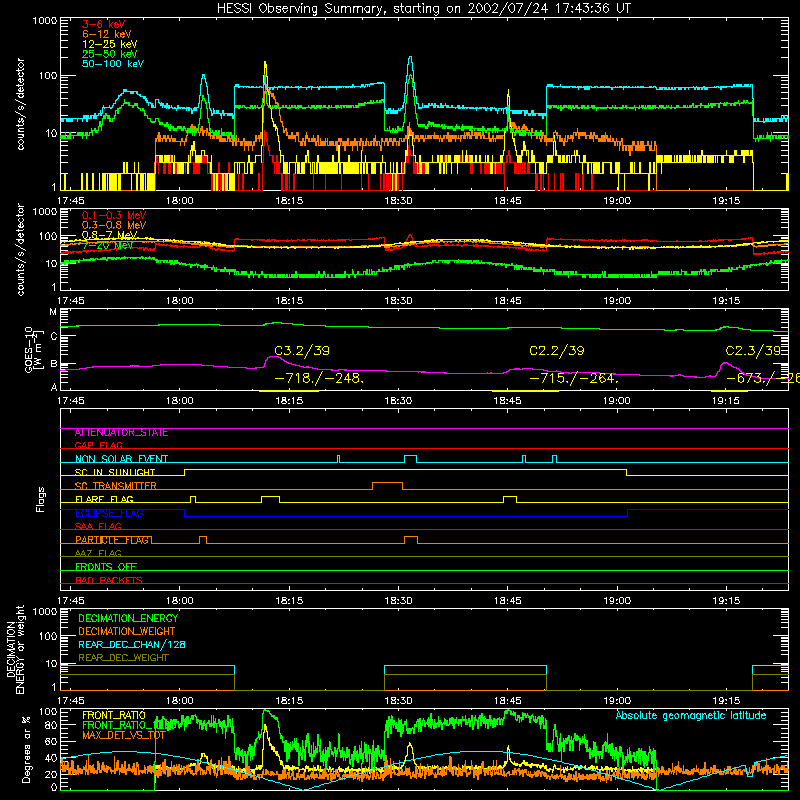Screen dimensions: 800x800
Task: Click the Flags vertical axis title
Action: 41,499
